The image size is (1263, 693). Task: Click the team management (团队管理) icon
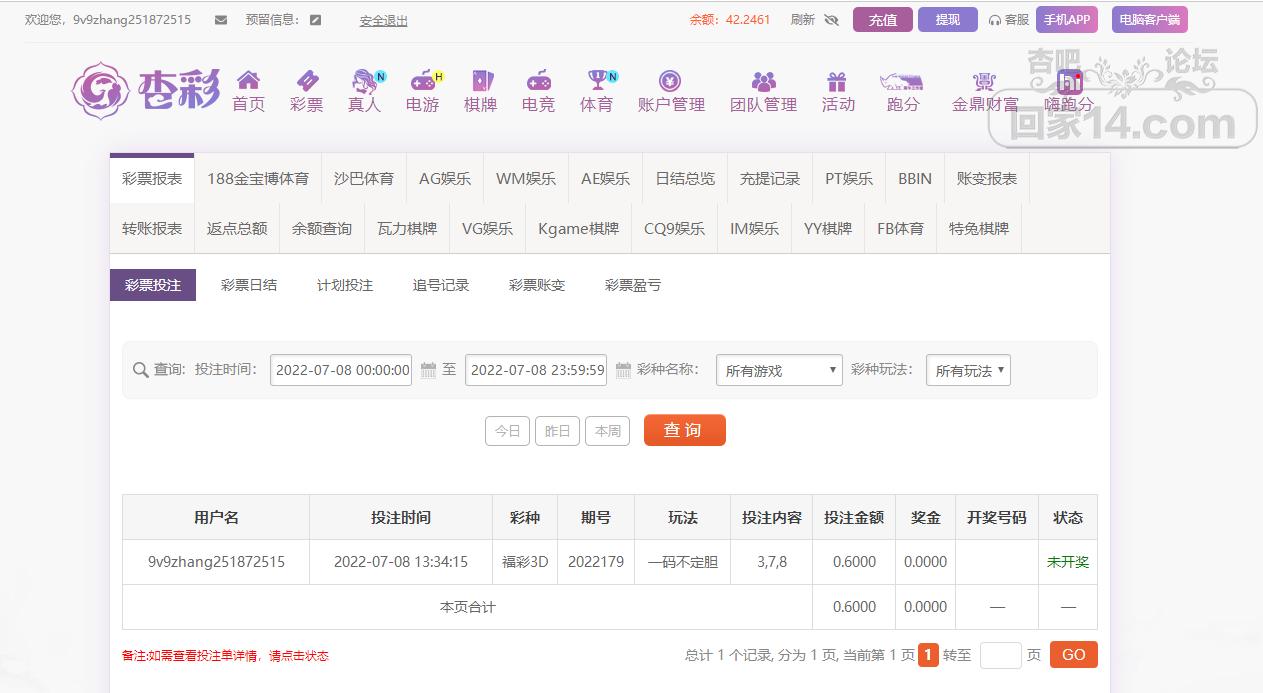[763, 81]
